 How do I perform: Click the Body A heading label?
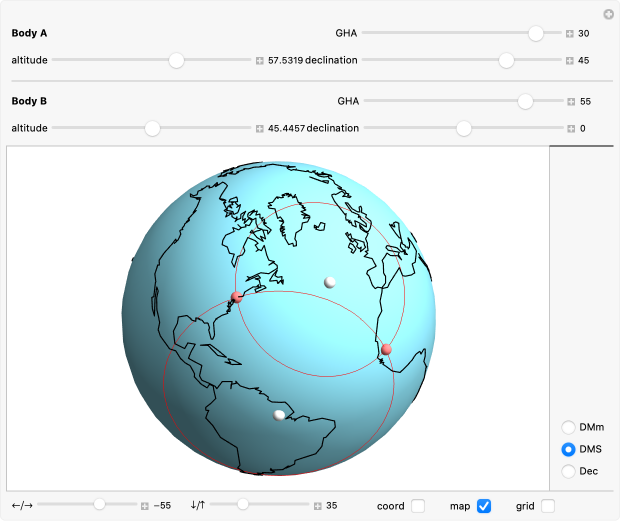tap(29, 33)
